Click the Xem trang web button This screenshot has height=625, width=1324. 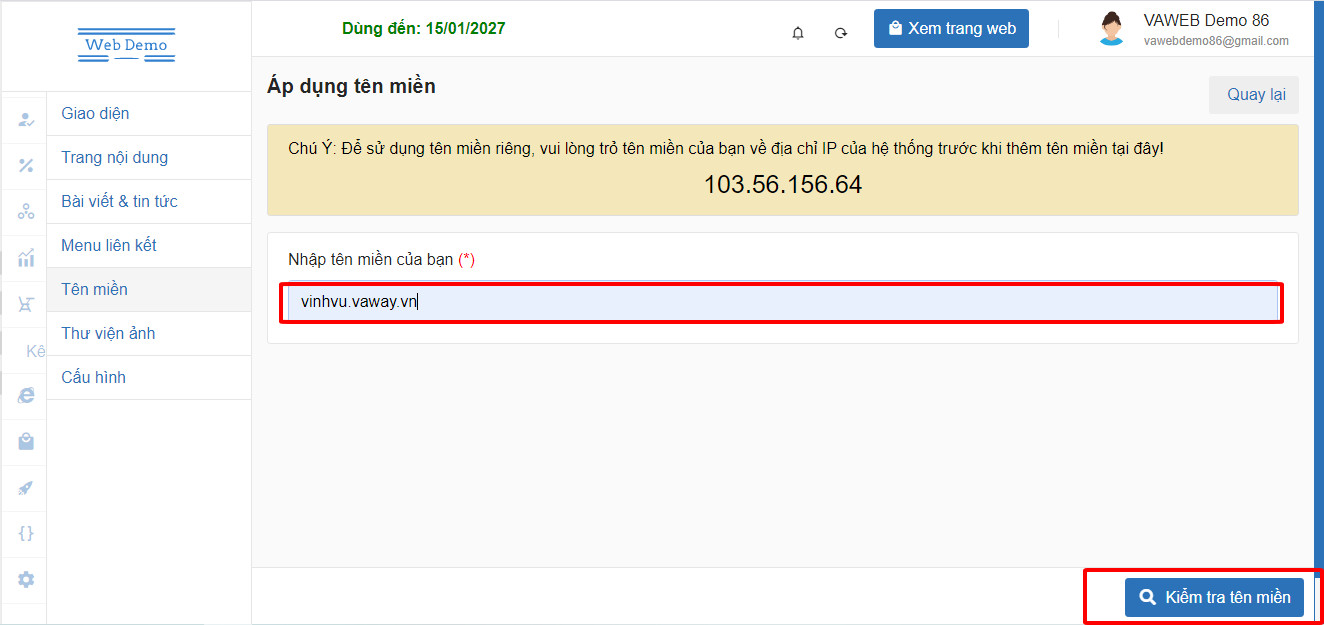(950, 29)
